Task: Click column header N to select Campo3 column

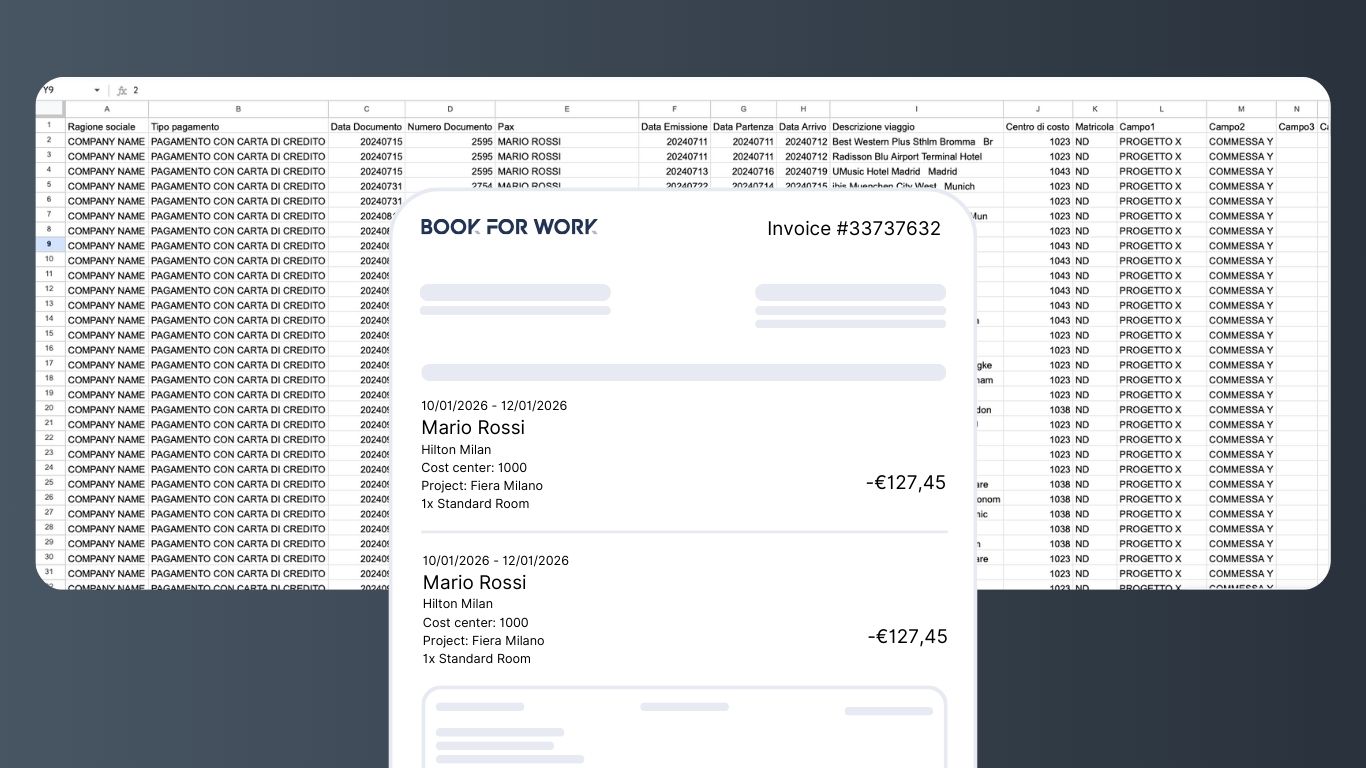Action: (1296, 109)
